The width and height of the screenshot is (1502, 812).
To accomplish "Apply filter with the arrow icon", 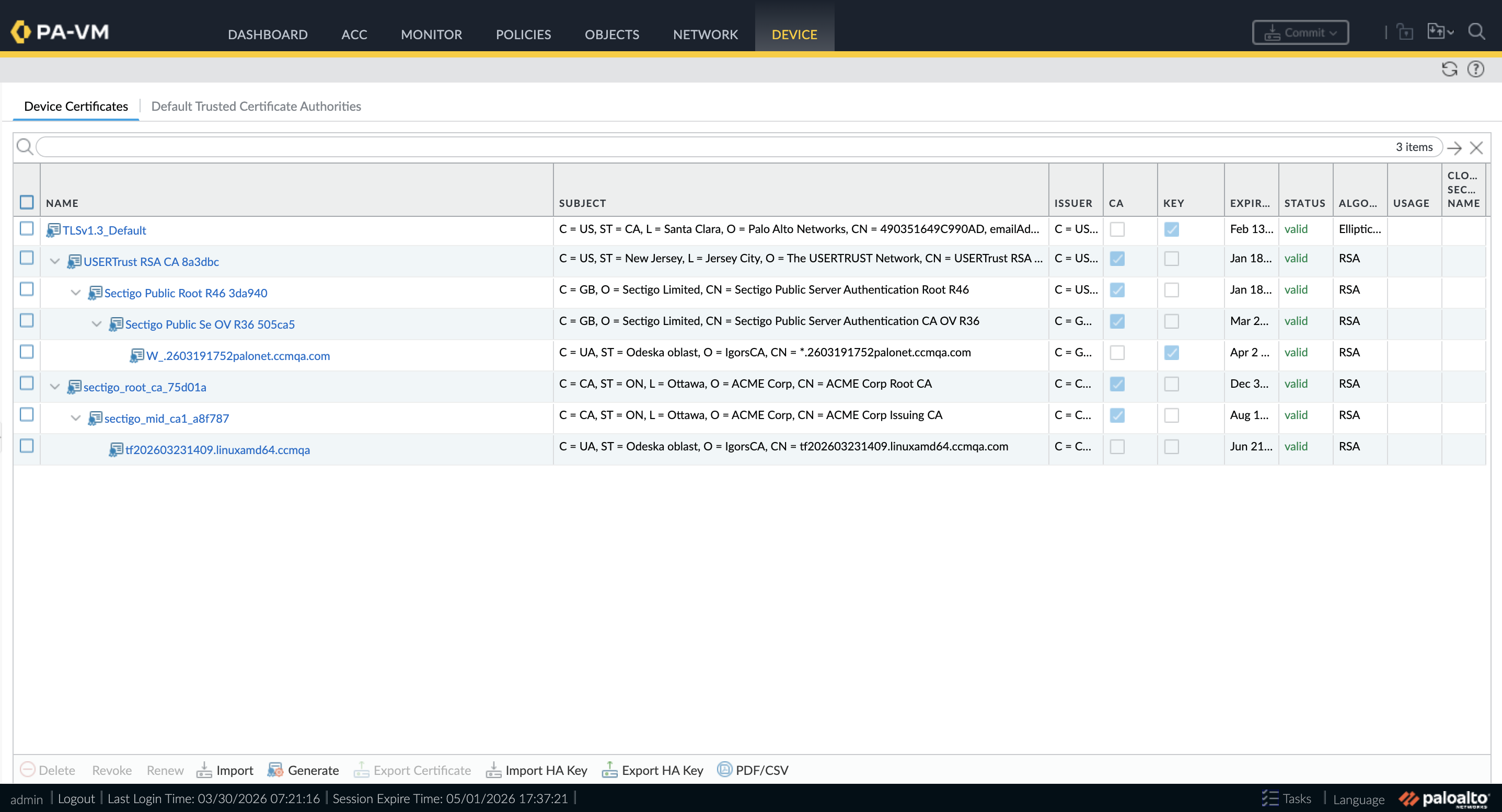I will (1454, 147).
